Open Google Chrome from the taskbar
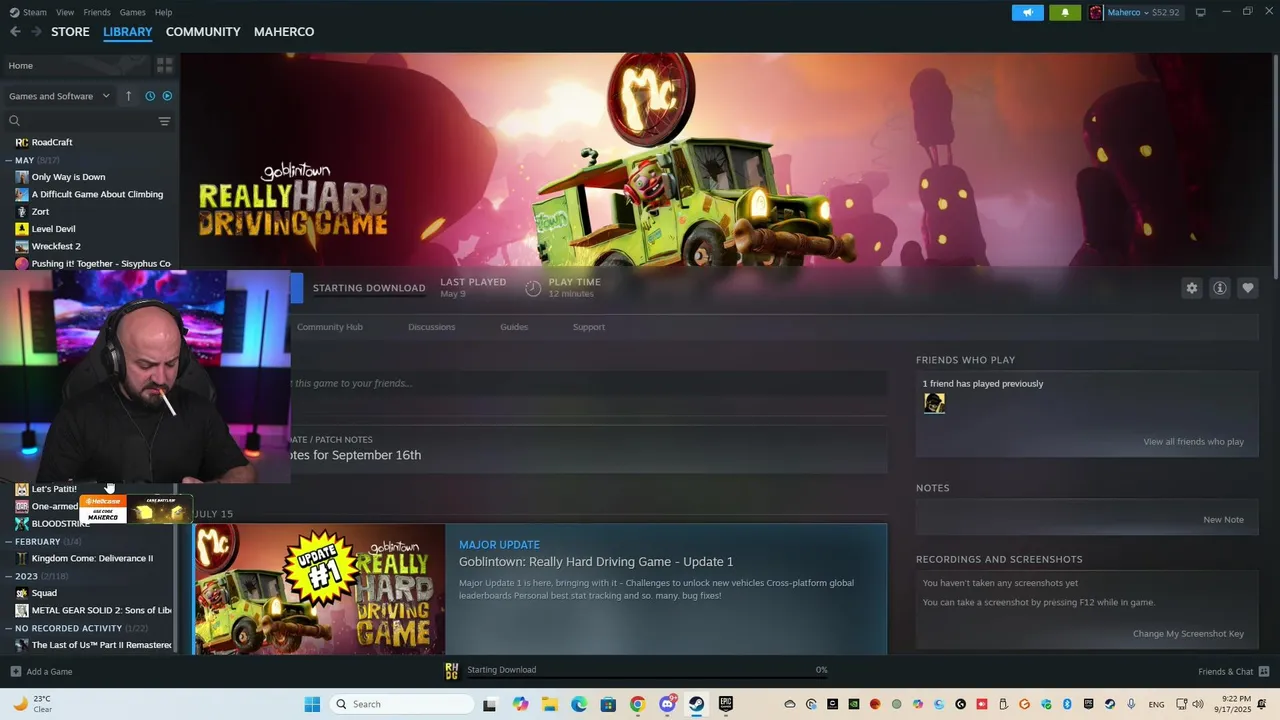Screen dimensions: 1280x720 tap(637, 704)
